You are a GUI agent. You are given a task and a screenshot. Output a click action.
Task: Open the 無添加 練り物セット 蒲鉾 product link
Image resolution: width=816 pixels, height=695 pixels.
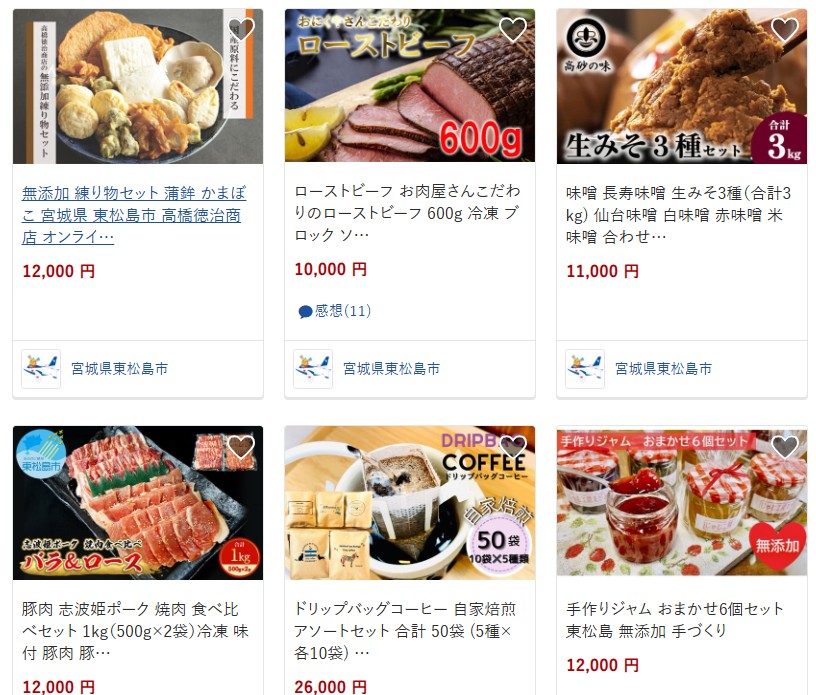pos(134,215)
